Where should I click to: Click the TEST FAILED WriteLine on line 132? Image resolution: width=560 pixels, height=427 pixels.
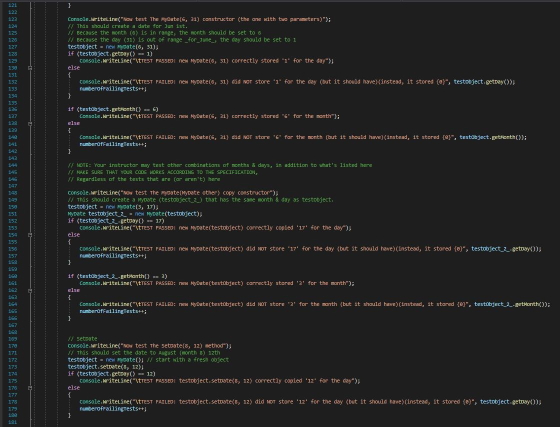tap(297, 82)
